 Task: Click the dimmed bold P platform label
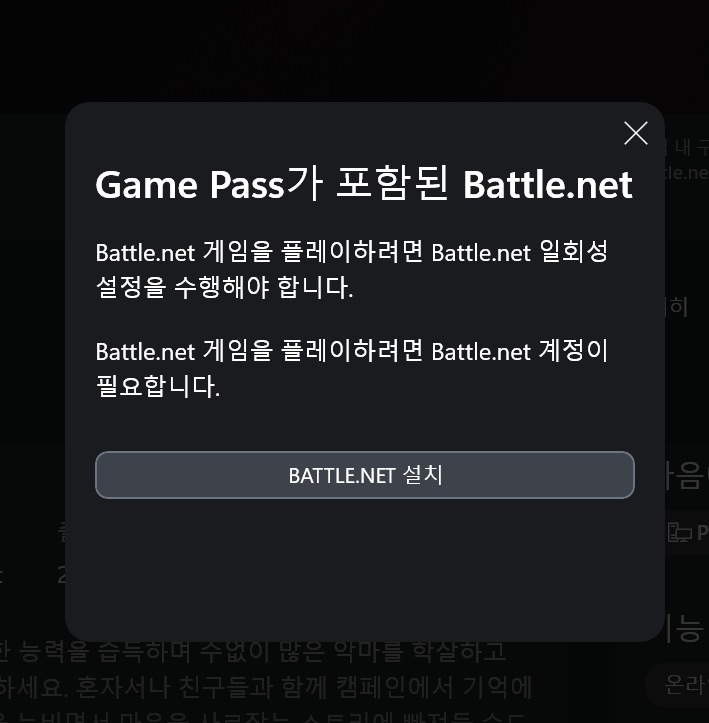tap(703, 532)
